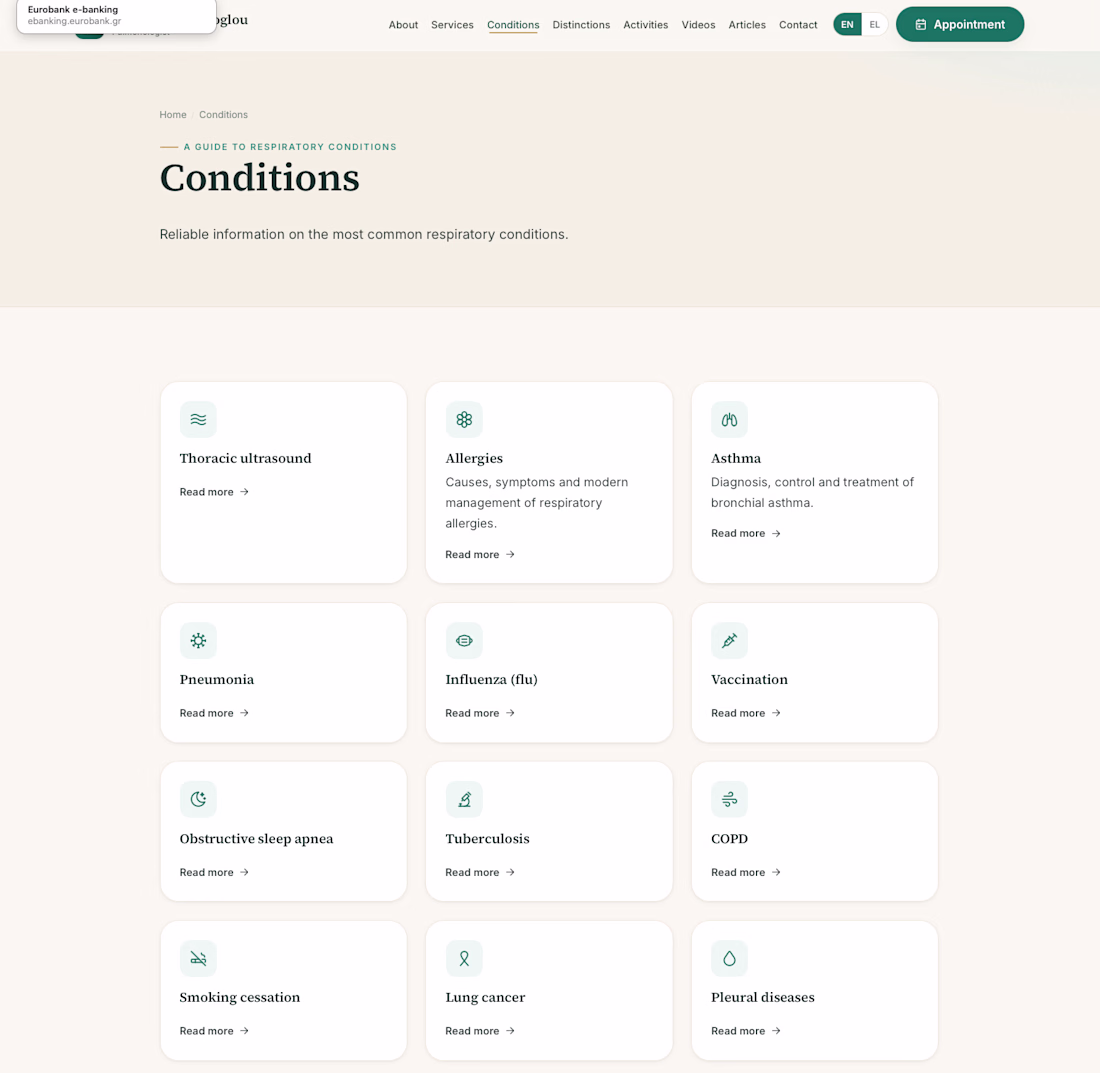Click the Allergies card title
Image resolution: width=1100 pixels, height=1073 pixels.
pos(474,458)
